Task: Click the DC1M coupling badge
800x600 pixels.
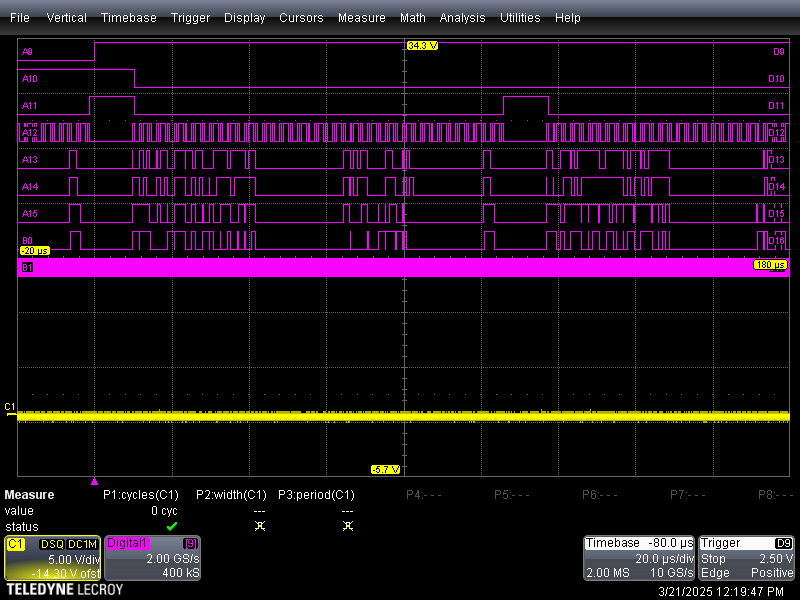Action: 82,544
